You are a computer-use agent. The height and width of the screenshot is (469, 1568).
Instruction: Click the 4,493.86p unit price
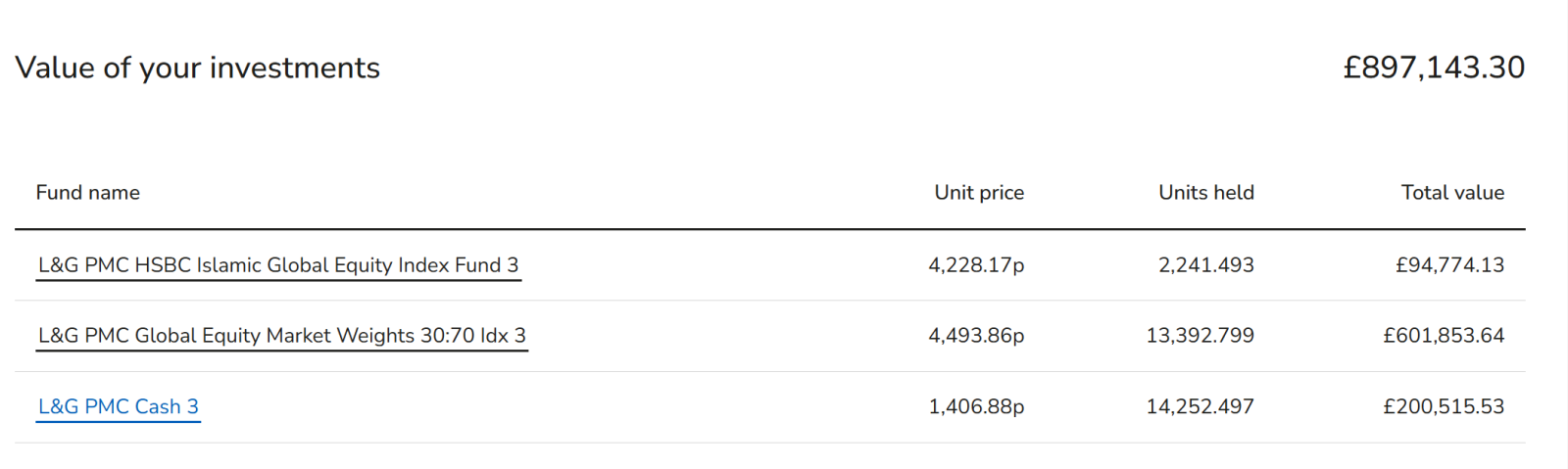(975, 336)
